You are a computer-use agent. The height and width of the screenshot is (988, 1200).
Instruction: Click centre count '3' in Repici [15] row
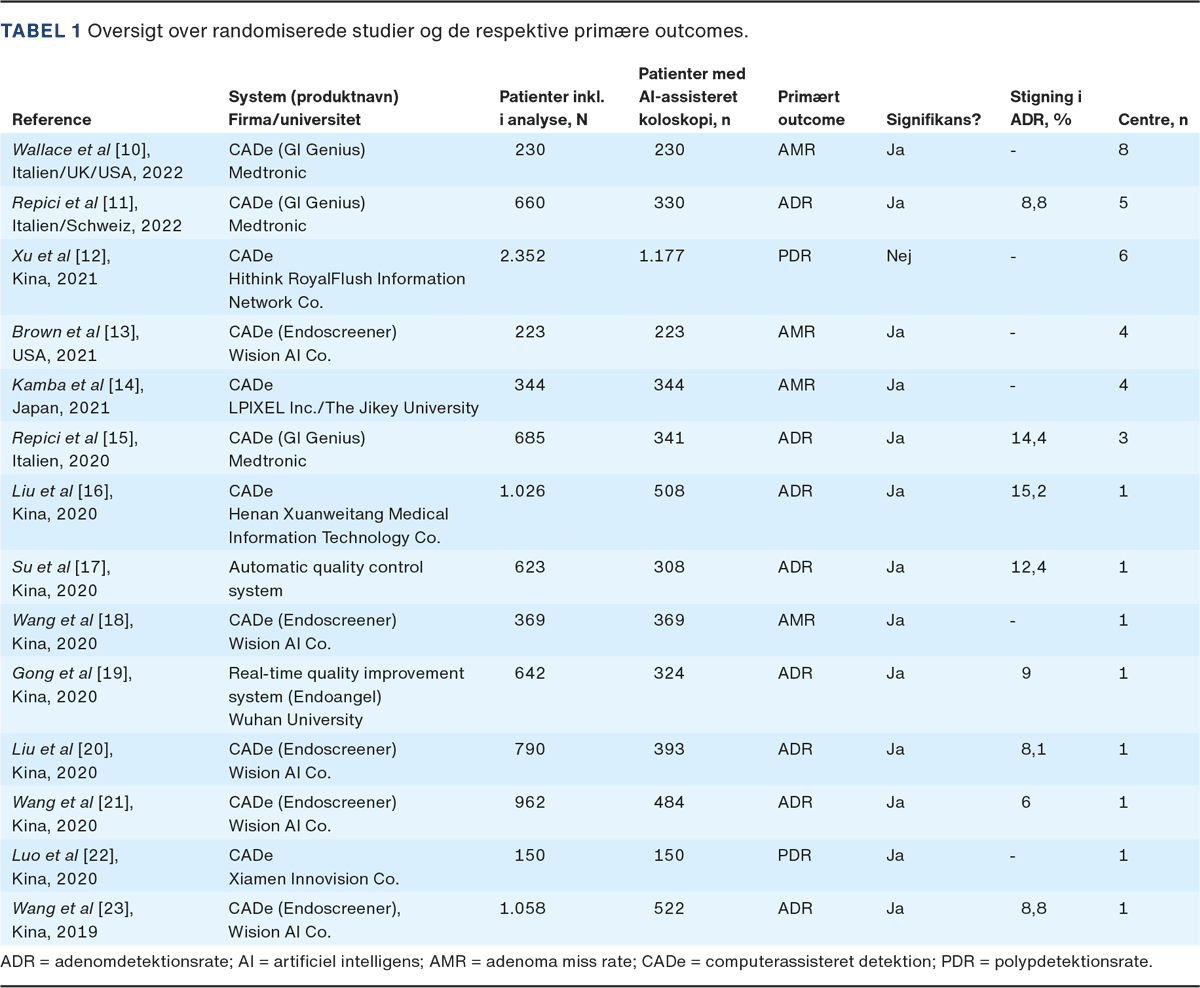tap(1124, 437)
